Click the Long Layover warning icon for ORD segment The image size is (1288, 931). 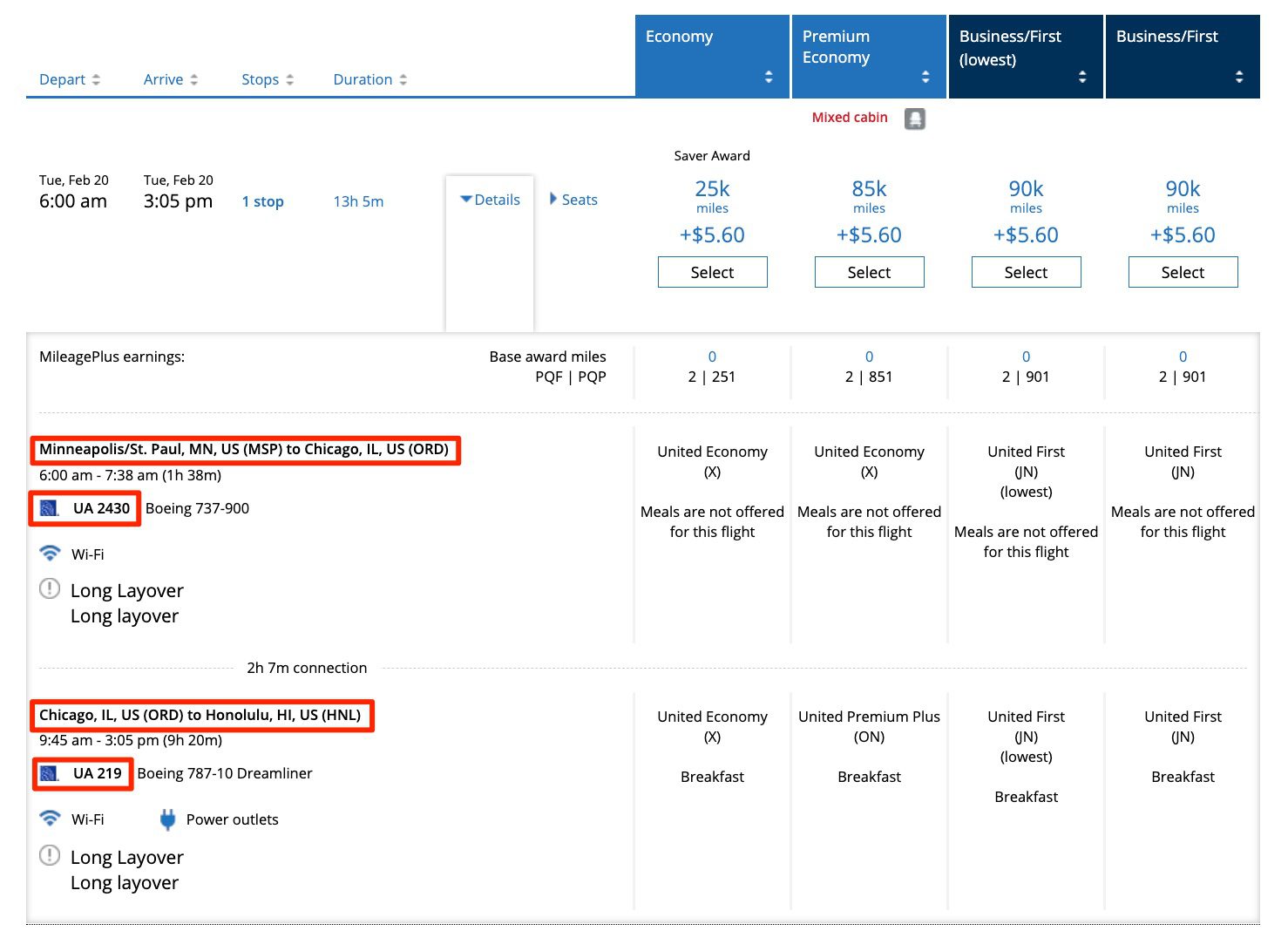[50, 856]
